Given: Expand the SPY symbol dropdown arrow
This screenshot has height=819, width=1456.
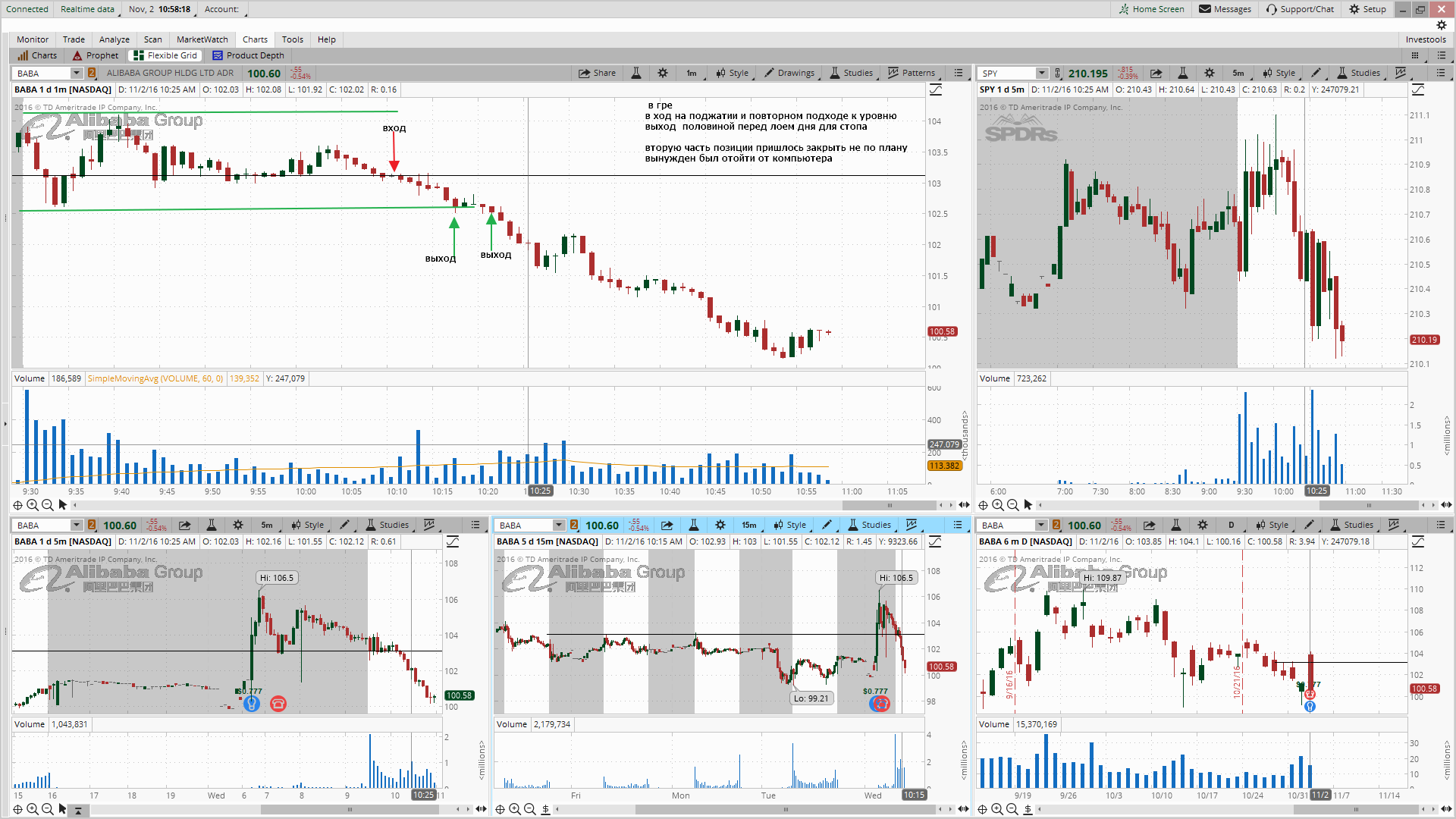Looking at the screenshot, I should pyautogui.click(x=1042, y=73).
